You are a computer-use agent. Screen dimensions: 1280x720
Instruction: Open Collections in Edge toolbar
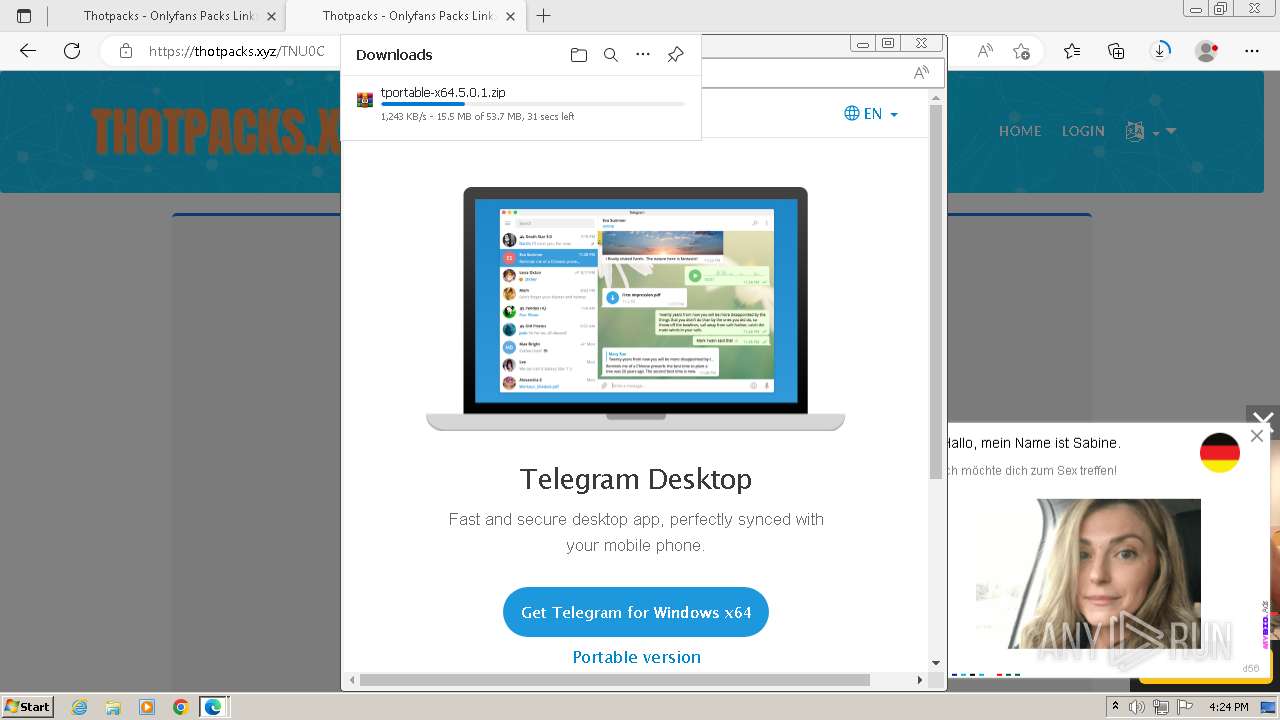(1116, 51)
